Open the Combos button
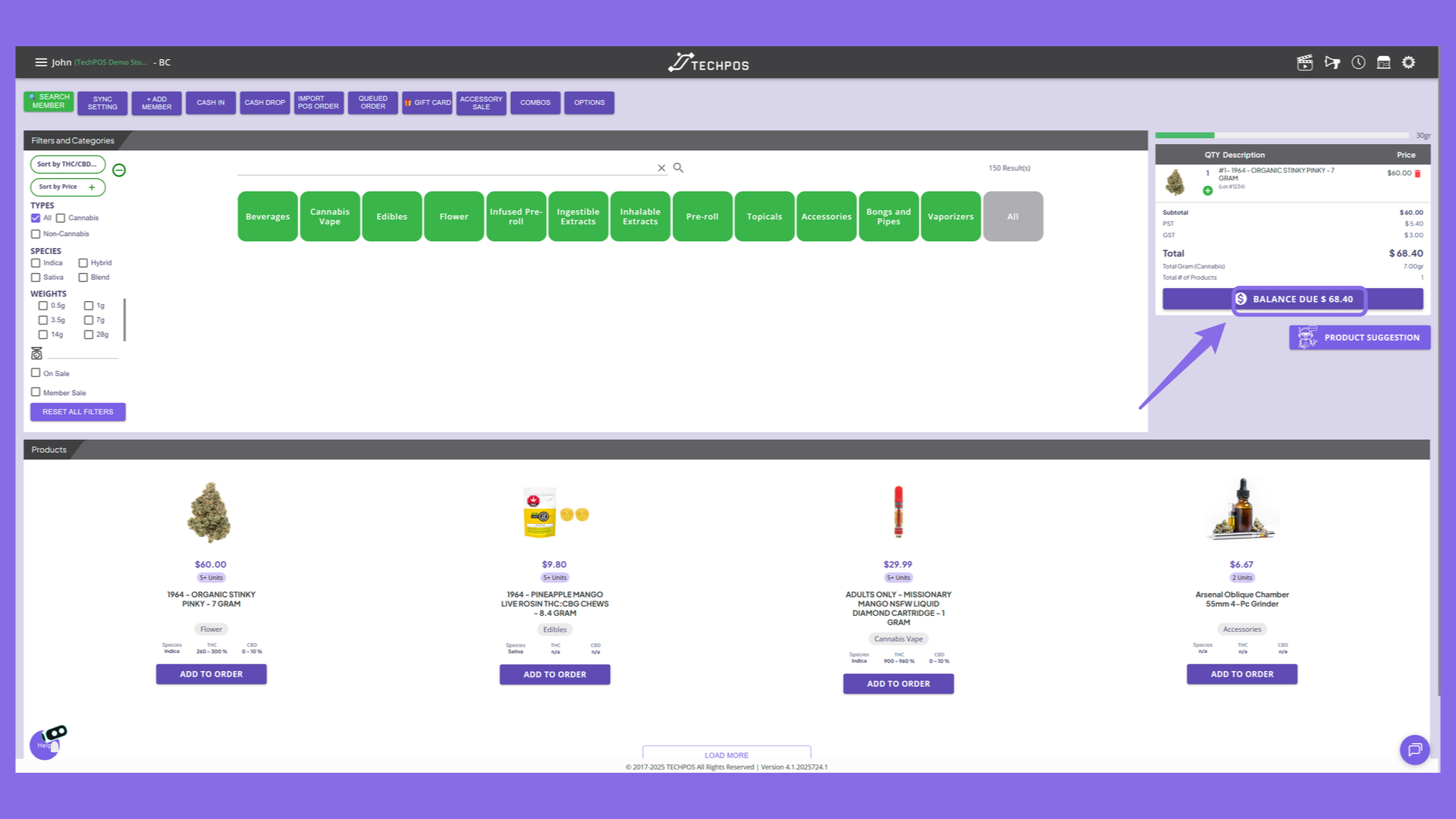The width and height of the screenshot is (1456, 819). click(535, 103)
